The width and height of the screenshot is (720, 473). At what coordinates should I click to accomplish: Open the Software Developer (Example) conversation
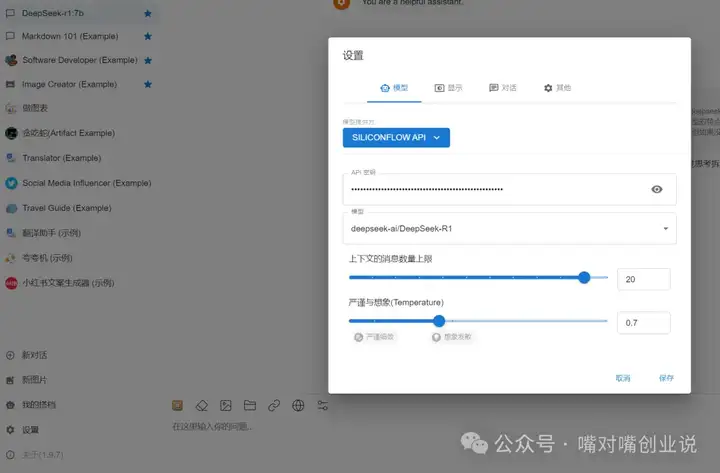click(x=78, y=60)
